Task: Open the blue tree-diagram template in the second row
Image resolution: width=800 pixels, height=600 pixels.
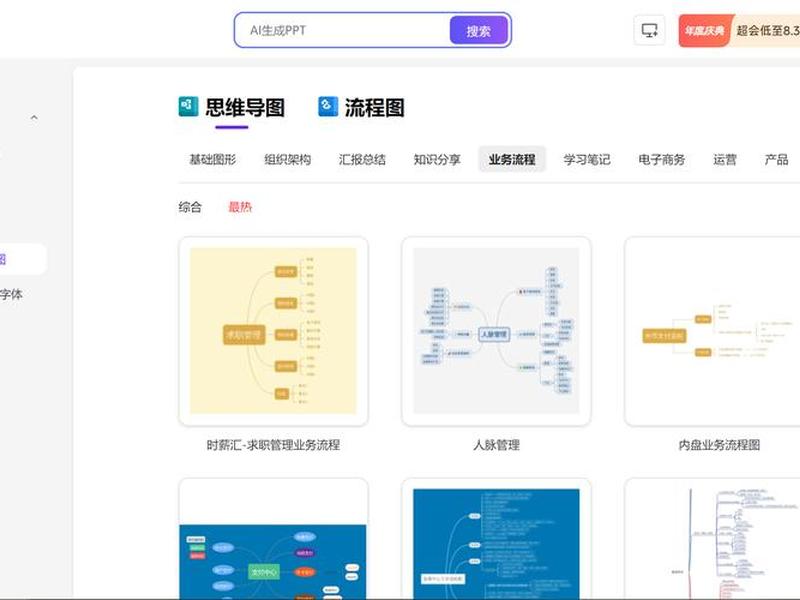Action: coord(496,539)
